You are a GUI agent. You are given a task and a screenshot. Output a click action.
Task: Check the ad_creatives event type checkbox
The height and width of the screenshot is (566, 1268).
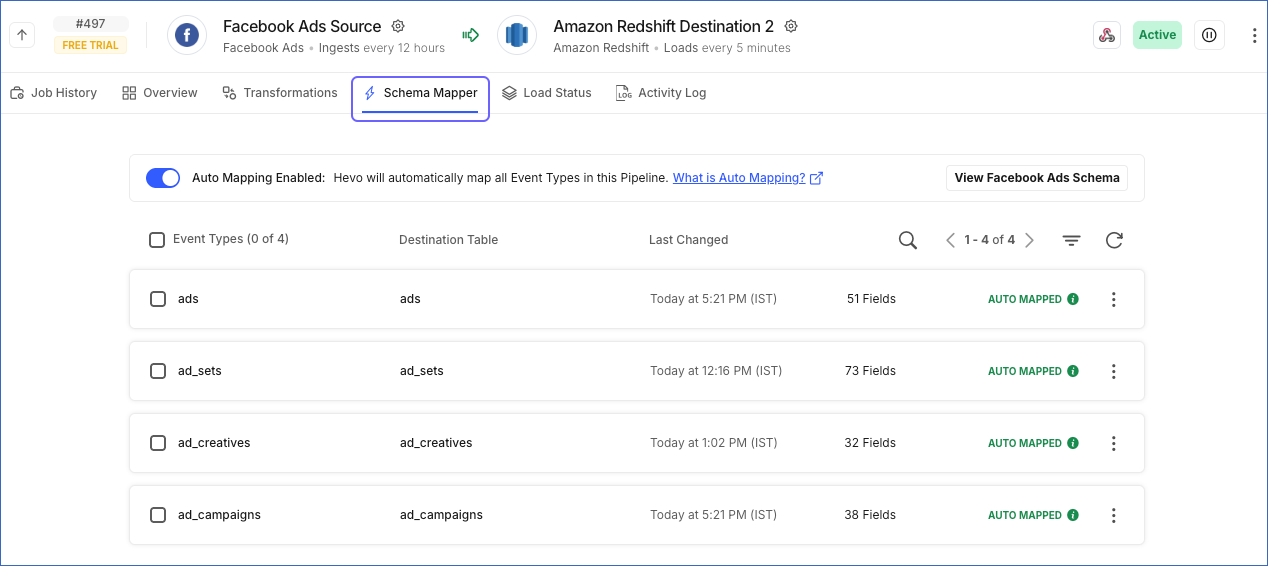tap(158, 443)
